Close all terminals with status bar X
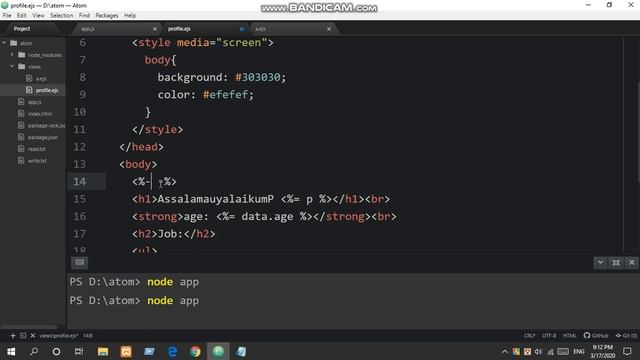Image resolution: width=640 pixels, height=360 pixels. 33,336
